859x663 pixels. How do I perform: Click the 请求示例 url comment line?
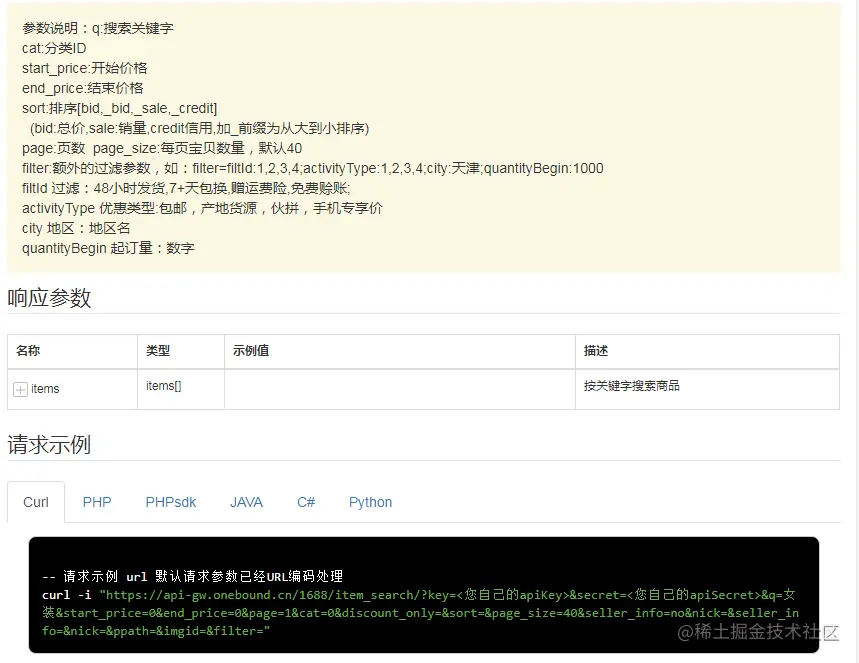point(192,576)
